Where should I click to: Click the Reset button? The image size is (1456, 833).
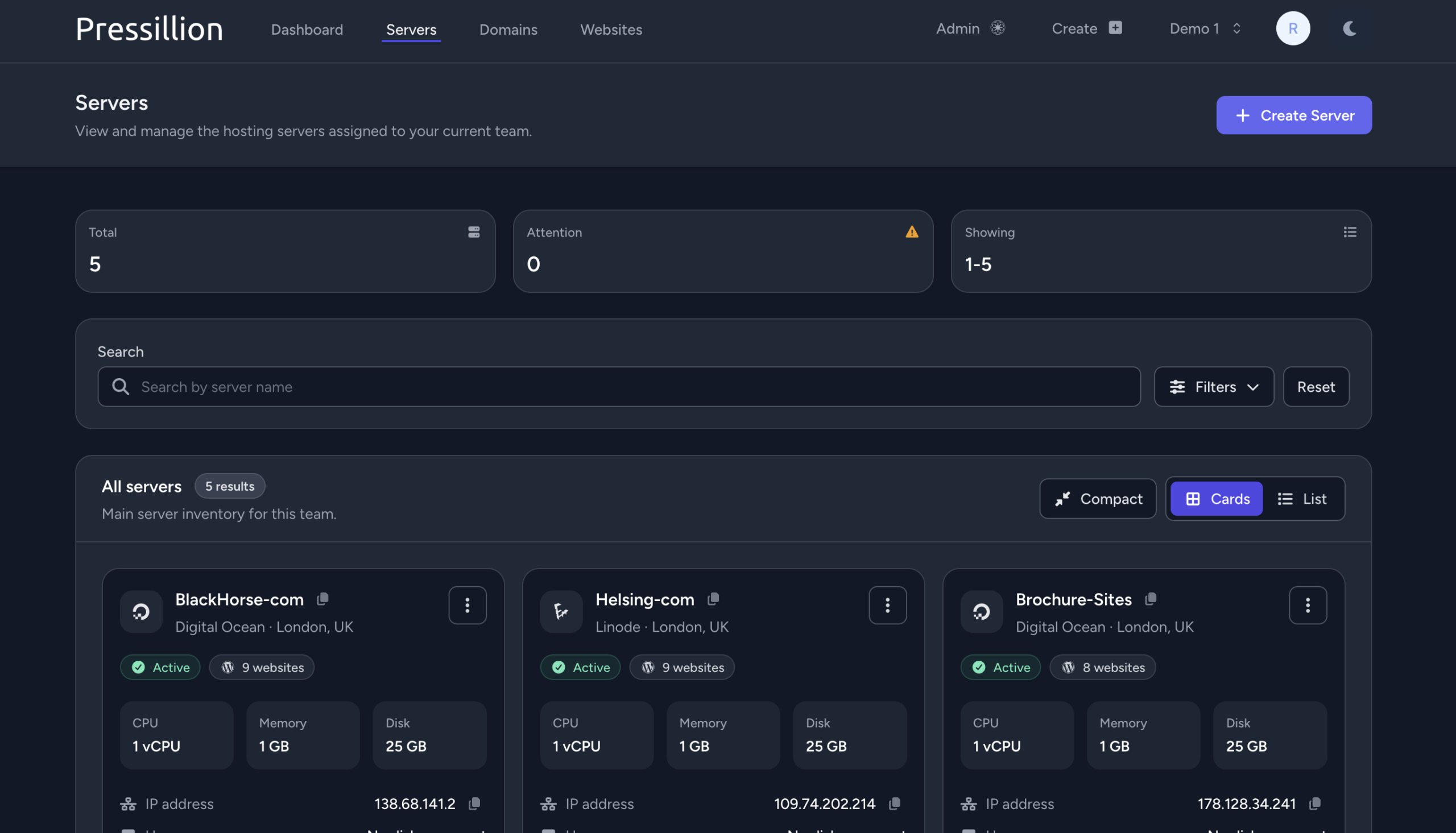[1316, 387]
